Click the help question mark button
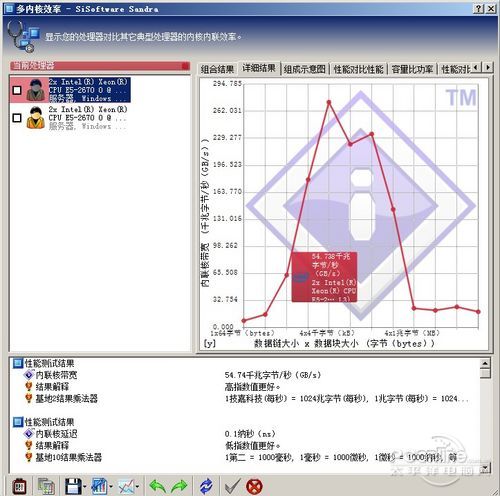The height and width of the screenshot is (496, 500). coord(478,9)
